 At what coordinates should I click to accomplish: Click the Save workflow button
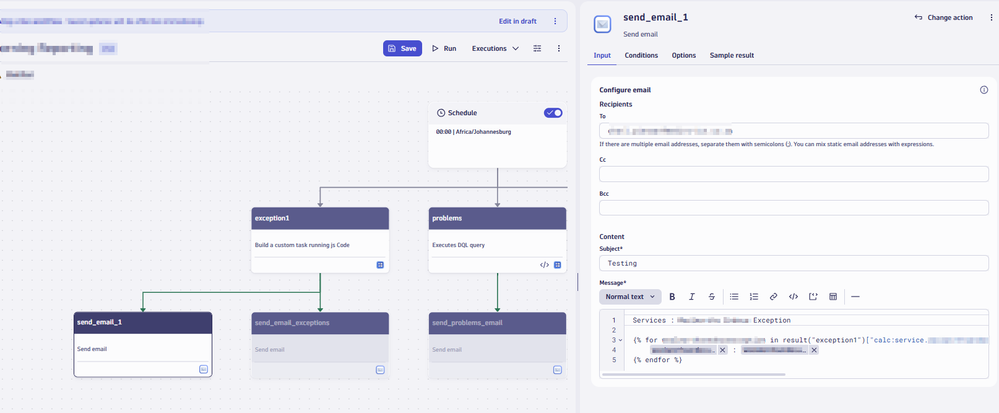(x=402, y=48)
